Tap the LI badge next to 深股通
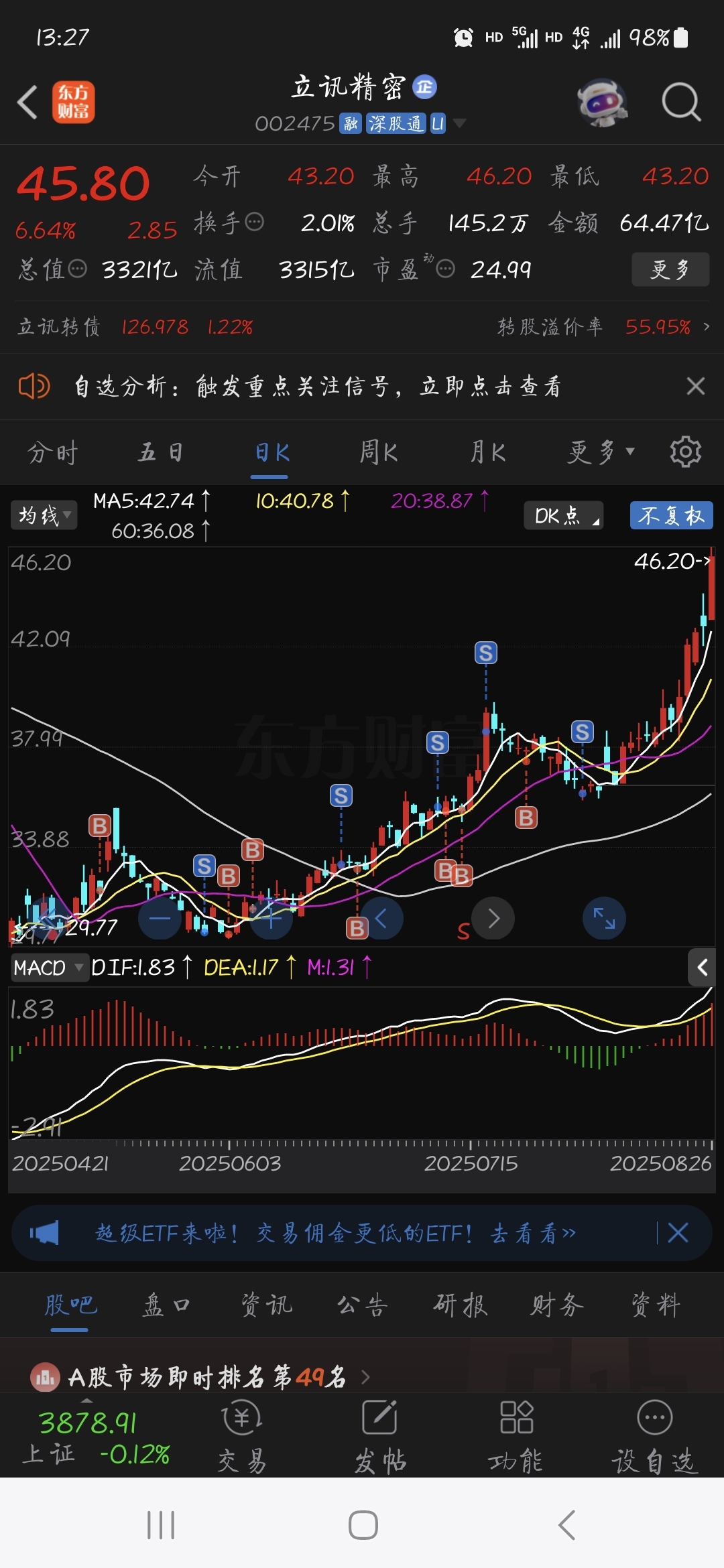 click(x=438, y=123)
